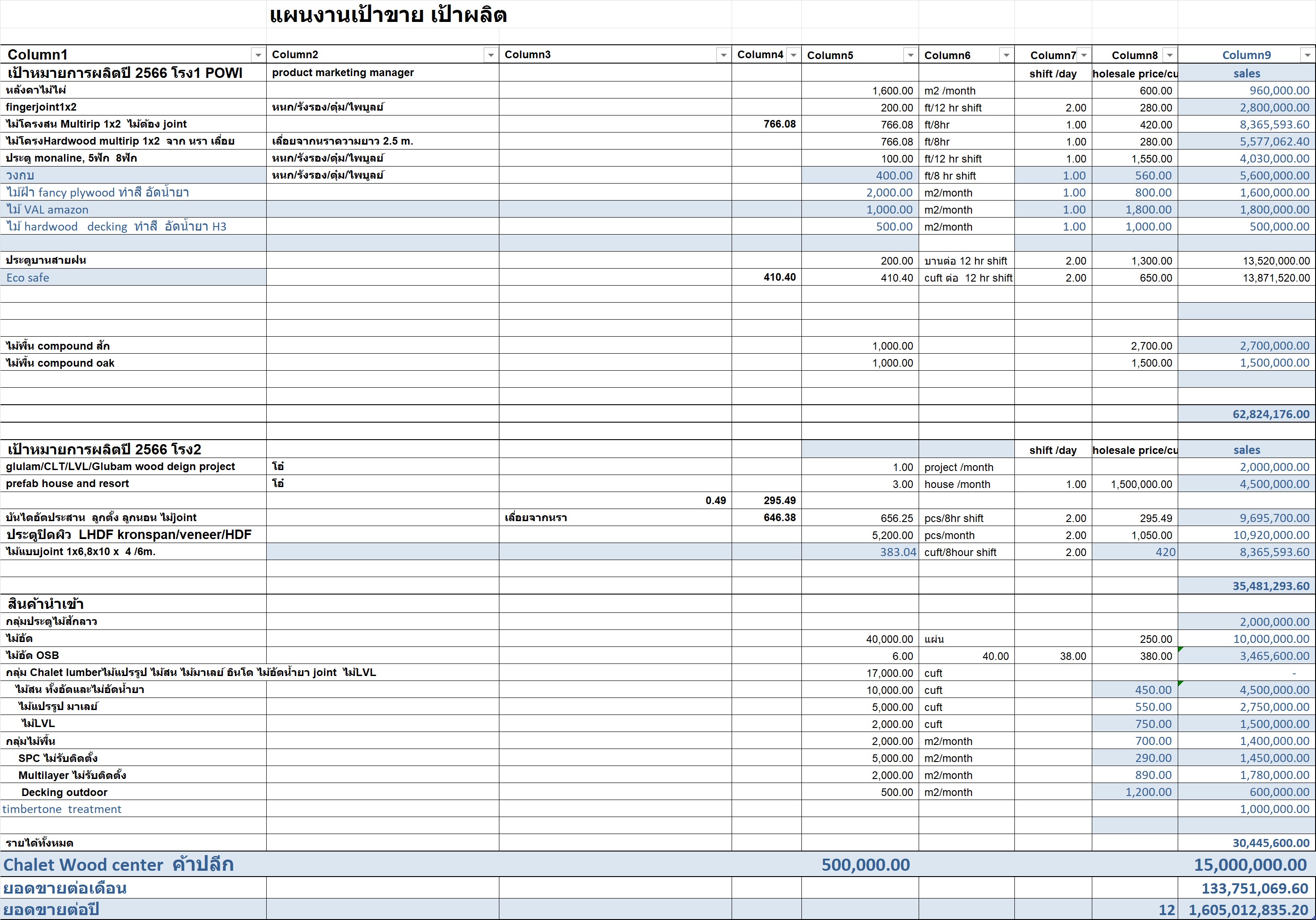The image size is (1316, 920).
Task: Click the 133,751,069.60 monthly sales cell
Action: (x=1246, y=889)
